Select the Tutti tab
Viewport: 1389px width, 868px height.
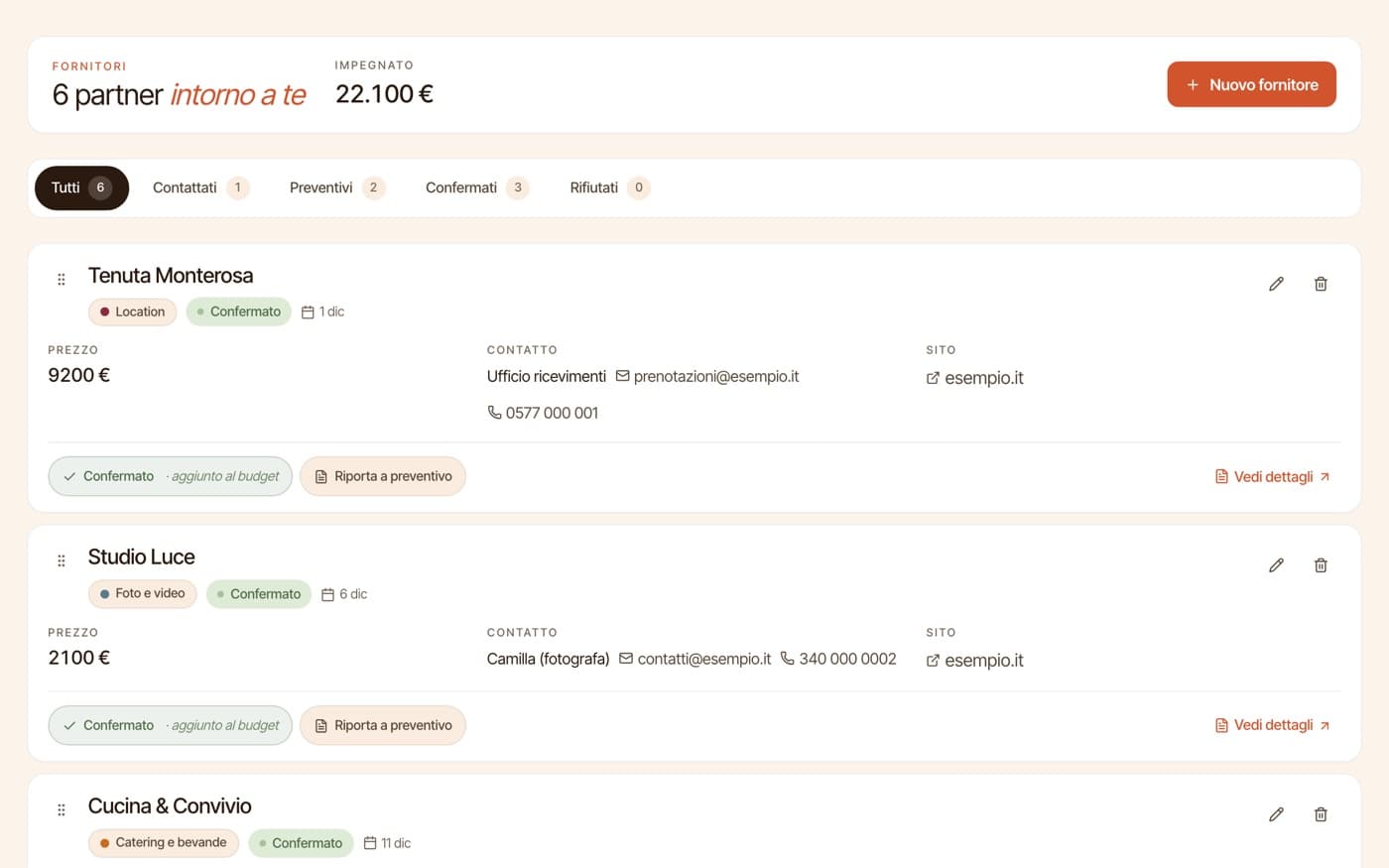81,187
